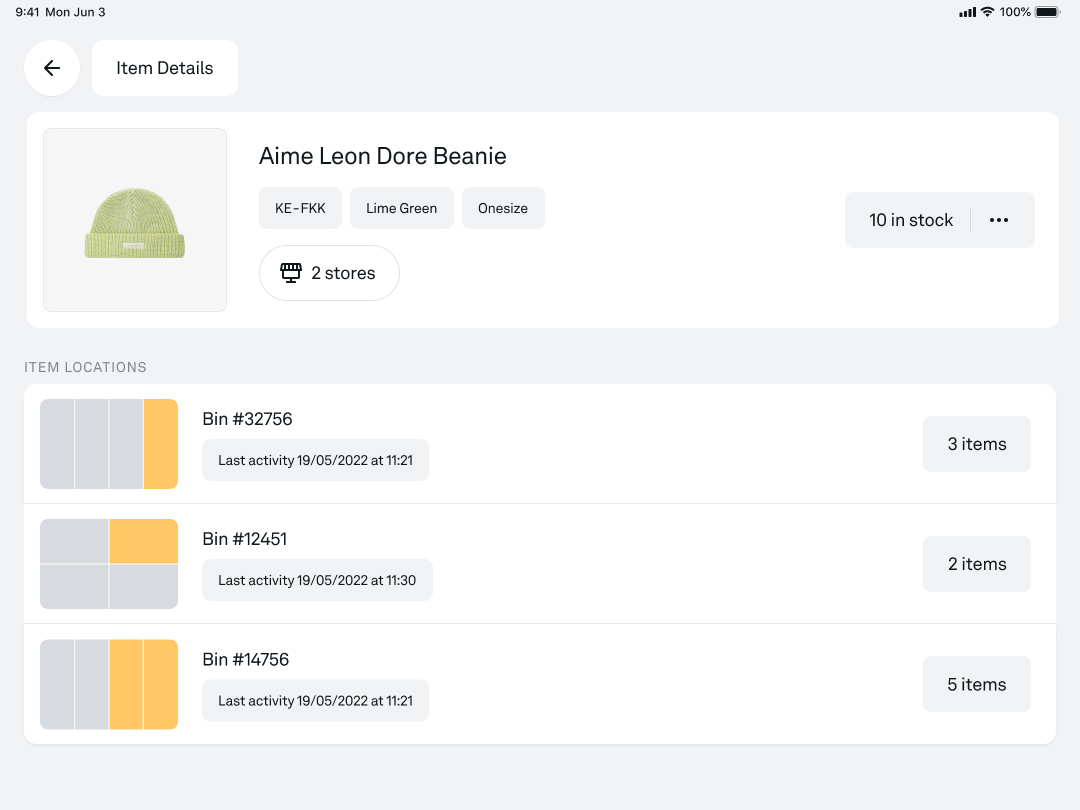Tap the Wi-Fi icon in status bar
1080x810 pixels.
987,12
